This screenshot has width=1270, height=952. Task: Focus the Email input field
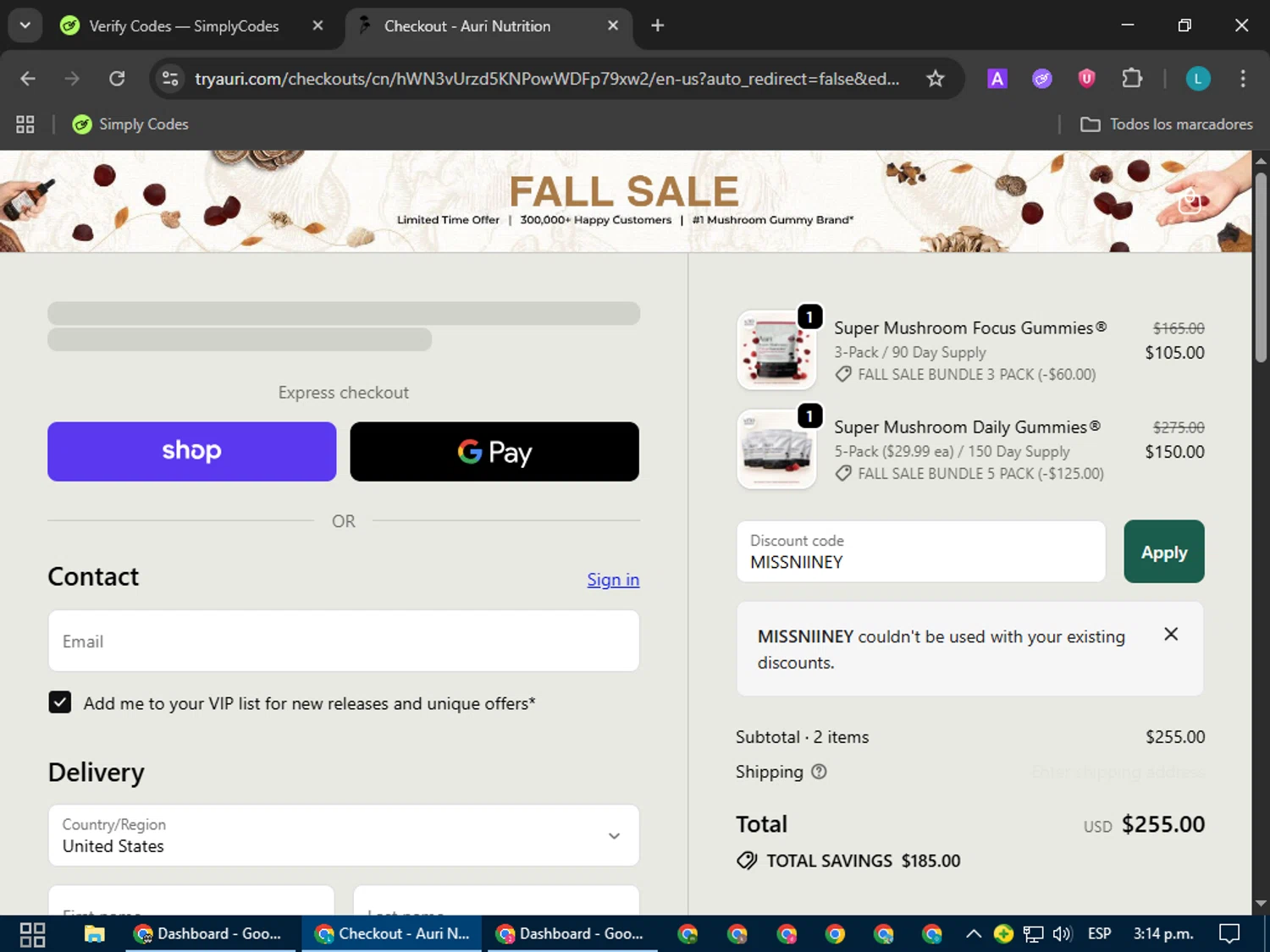pyautogui.click(x=344, y=641)
